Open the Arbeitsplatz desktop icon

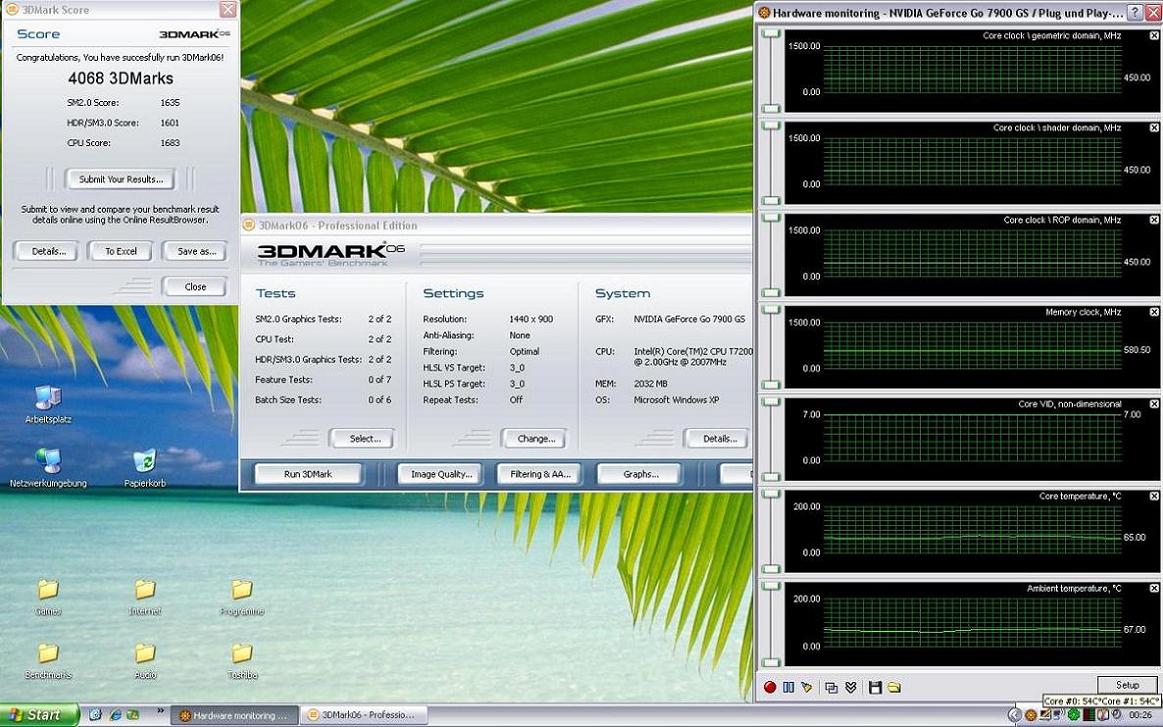coord(47,404)
